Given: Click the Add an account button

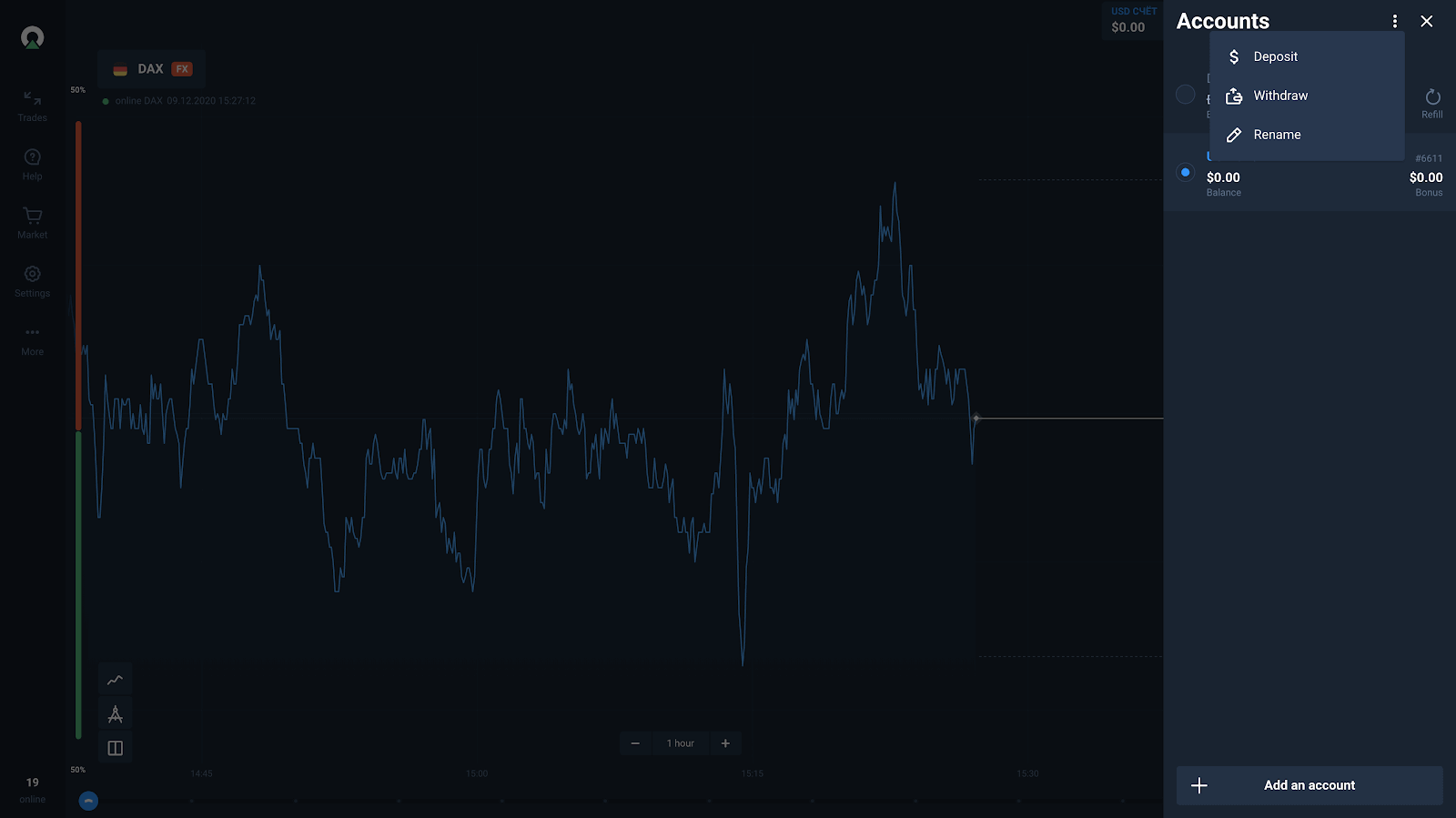Looking at the screenshot, I should 1309,785.
